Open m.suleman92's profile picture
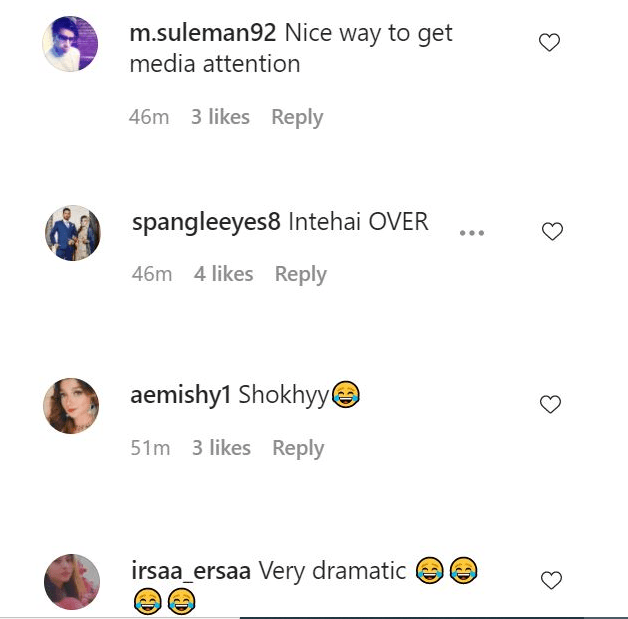This screenshot has height=619, width=628. (72, 44)
